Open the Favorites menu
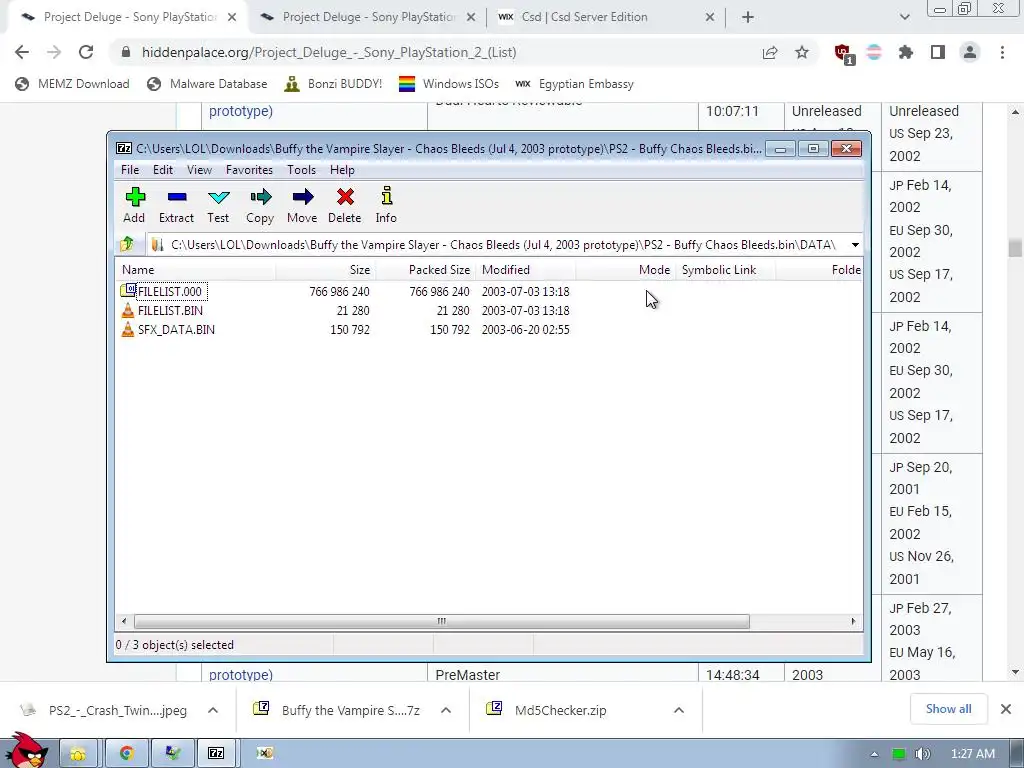1024x768 pixels. point(249,170)
